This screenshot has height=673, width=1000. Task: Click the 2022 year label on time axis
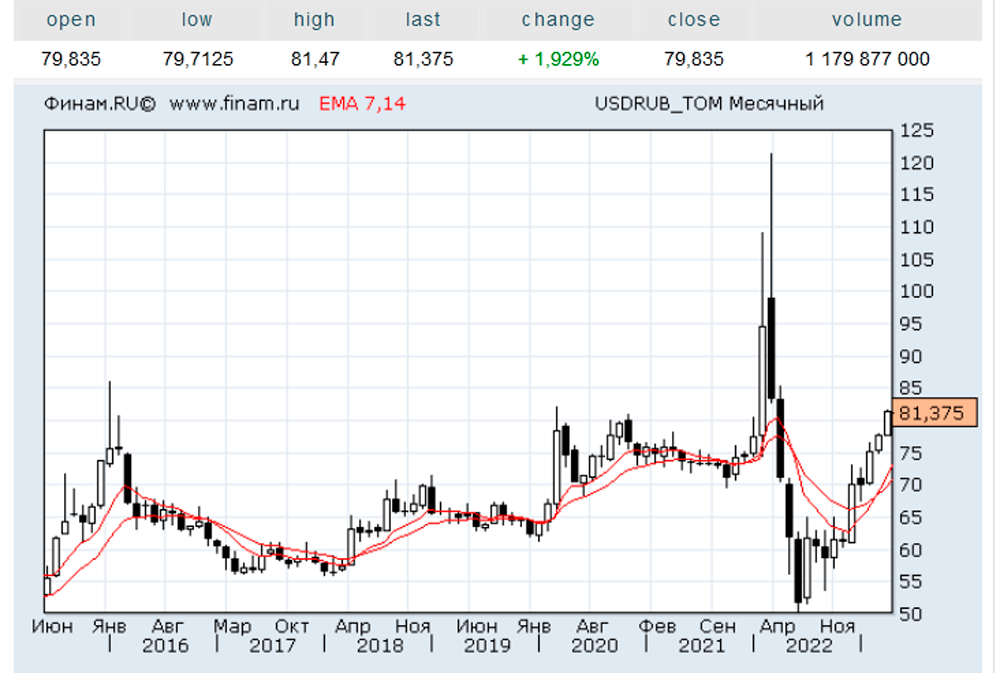pyautogui.click(x=808, y=646)
